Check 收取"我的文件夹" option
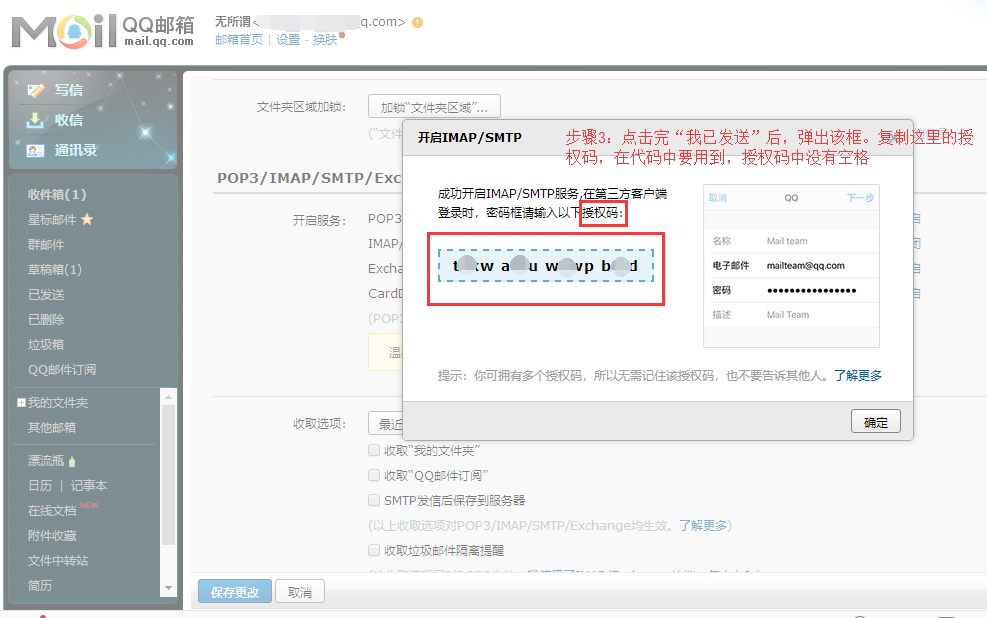 tap(374, 450)
